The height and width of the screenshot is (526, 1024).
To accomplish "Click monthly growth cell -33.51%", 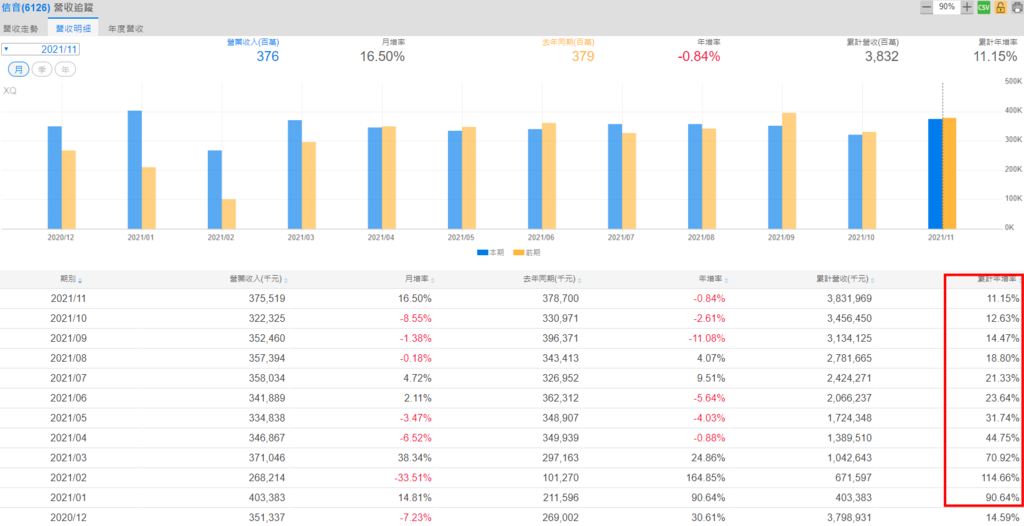I will pos(413,478).
